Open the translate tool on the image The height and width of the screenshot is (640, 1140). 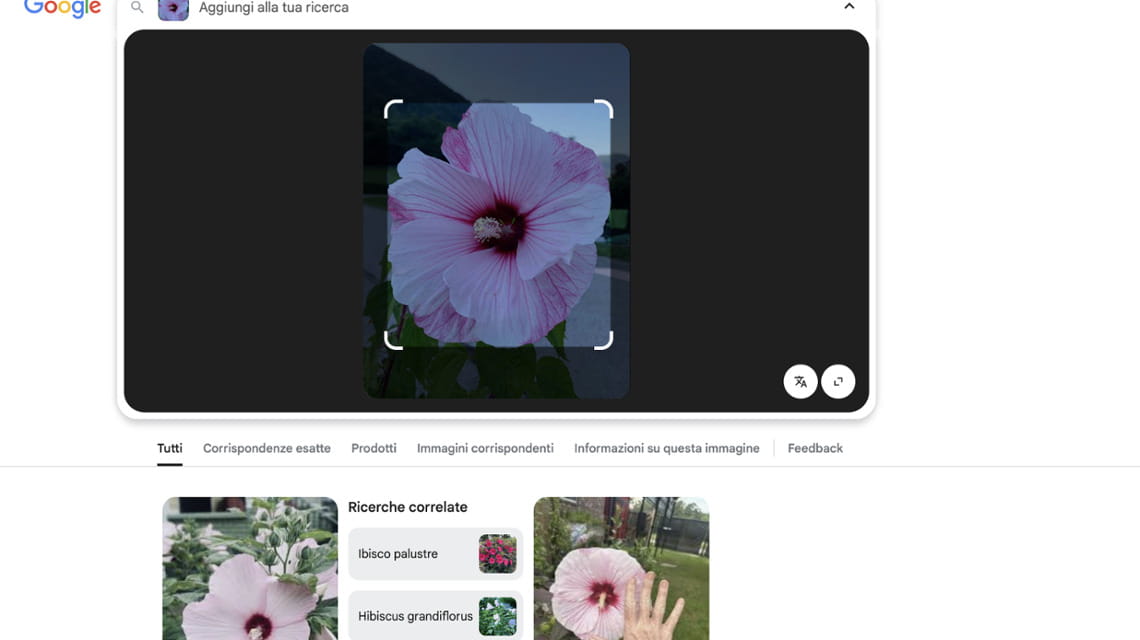click(x=800, y=381)
